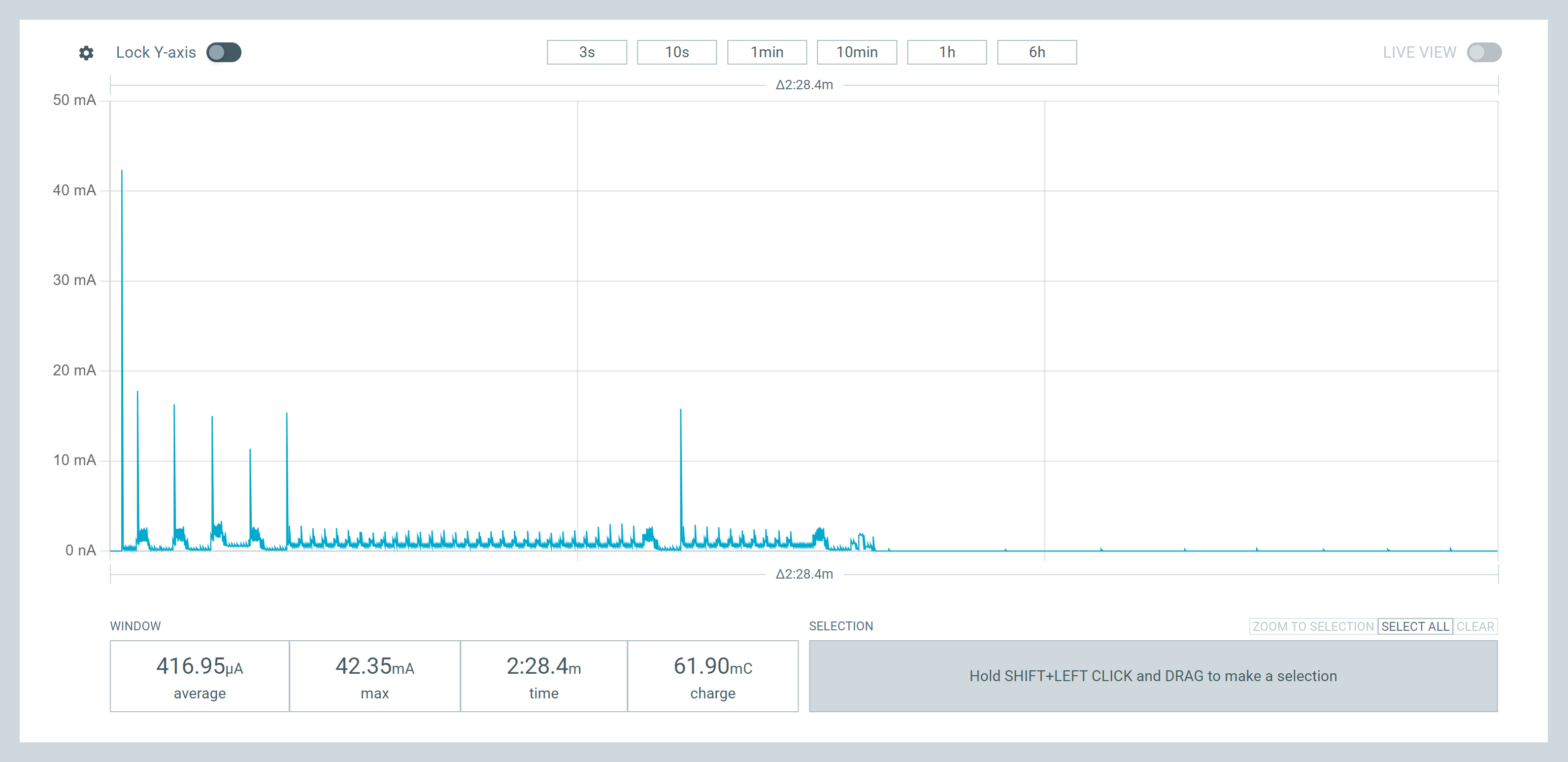Select the 1min time window
Screen dimensions: 1568x762
coord(767,52)
